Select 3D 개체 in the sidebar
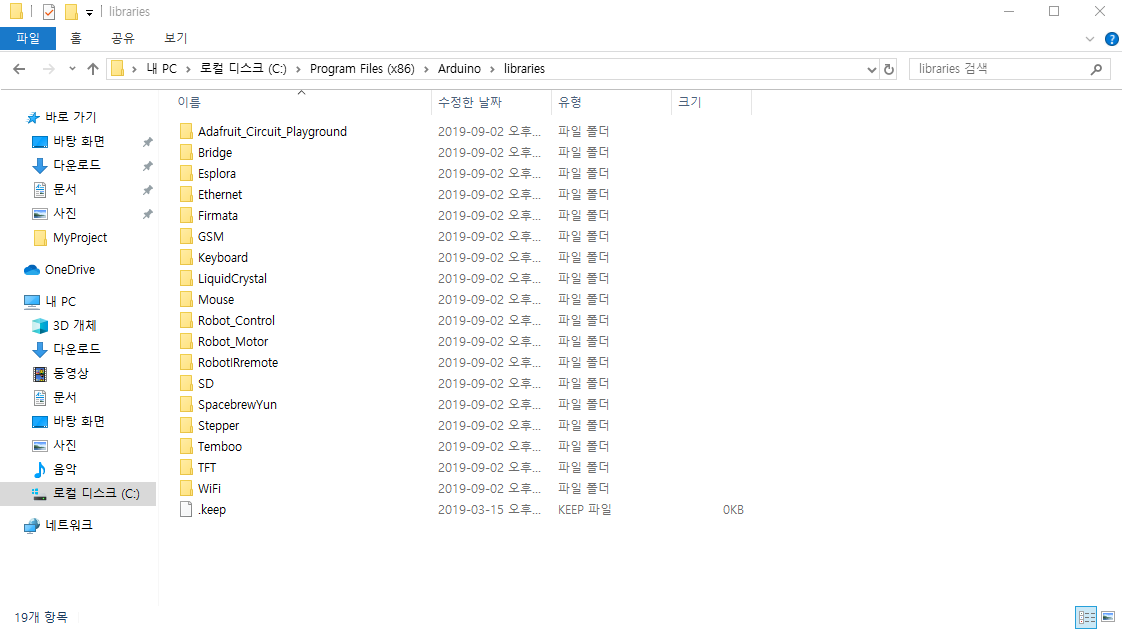This screenshot has height=629, width=1122. click(x=64, y=326)
